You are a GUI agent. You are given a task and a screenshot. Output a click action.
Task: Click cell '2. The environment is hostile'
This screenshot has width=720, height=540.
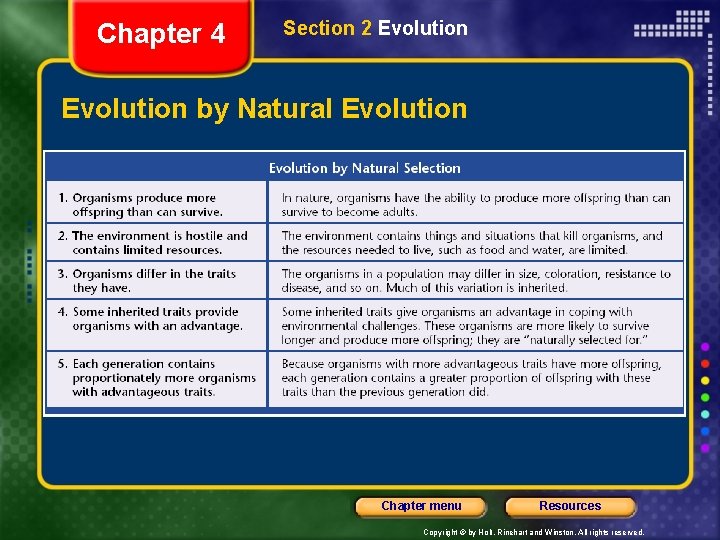click(x=156, y=242)
